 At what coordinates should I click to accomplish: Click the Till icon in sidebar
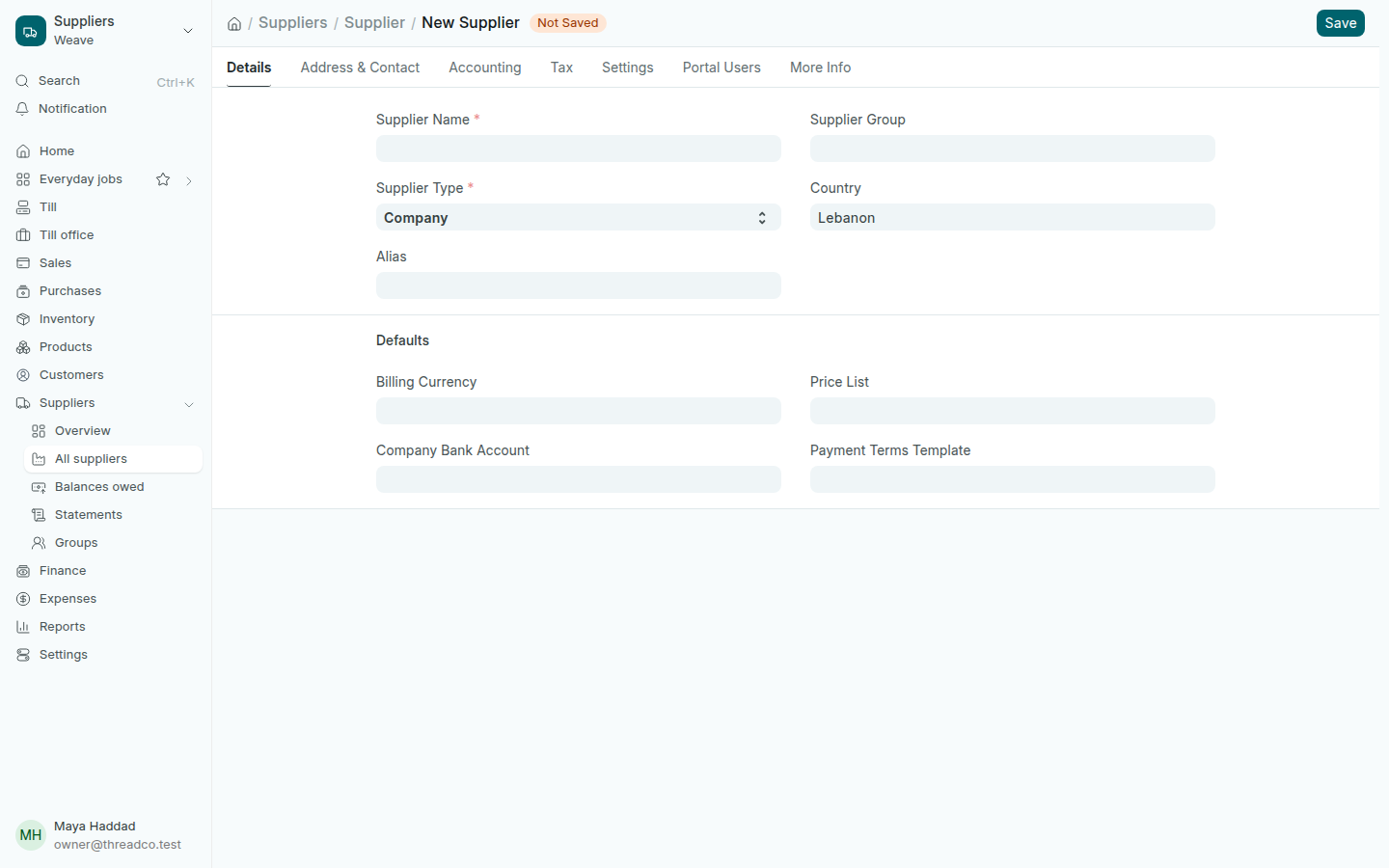pos(23,207)
